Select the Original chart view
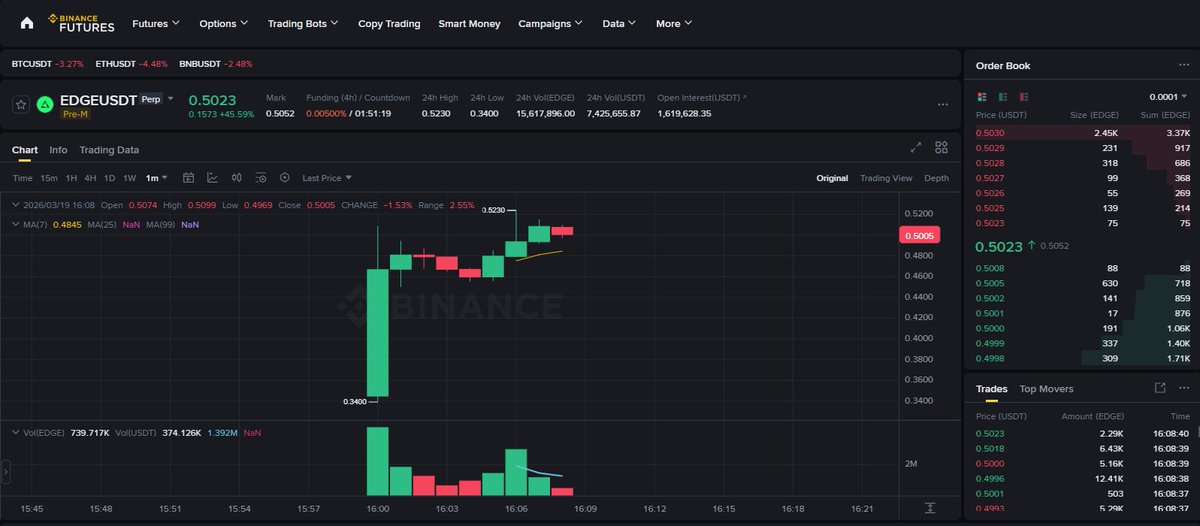 832,178
